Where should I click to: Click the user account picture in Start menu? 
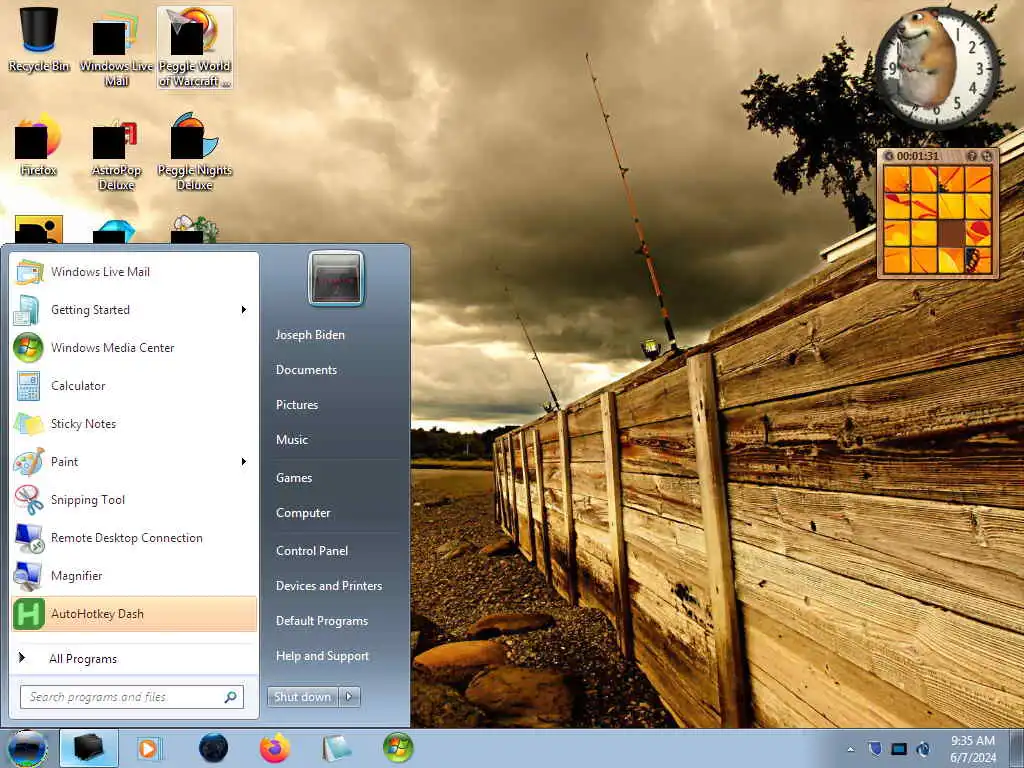click(x=336, y=278)
